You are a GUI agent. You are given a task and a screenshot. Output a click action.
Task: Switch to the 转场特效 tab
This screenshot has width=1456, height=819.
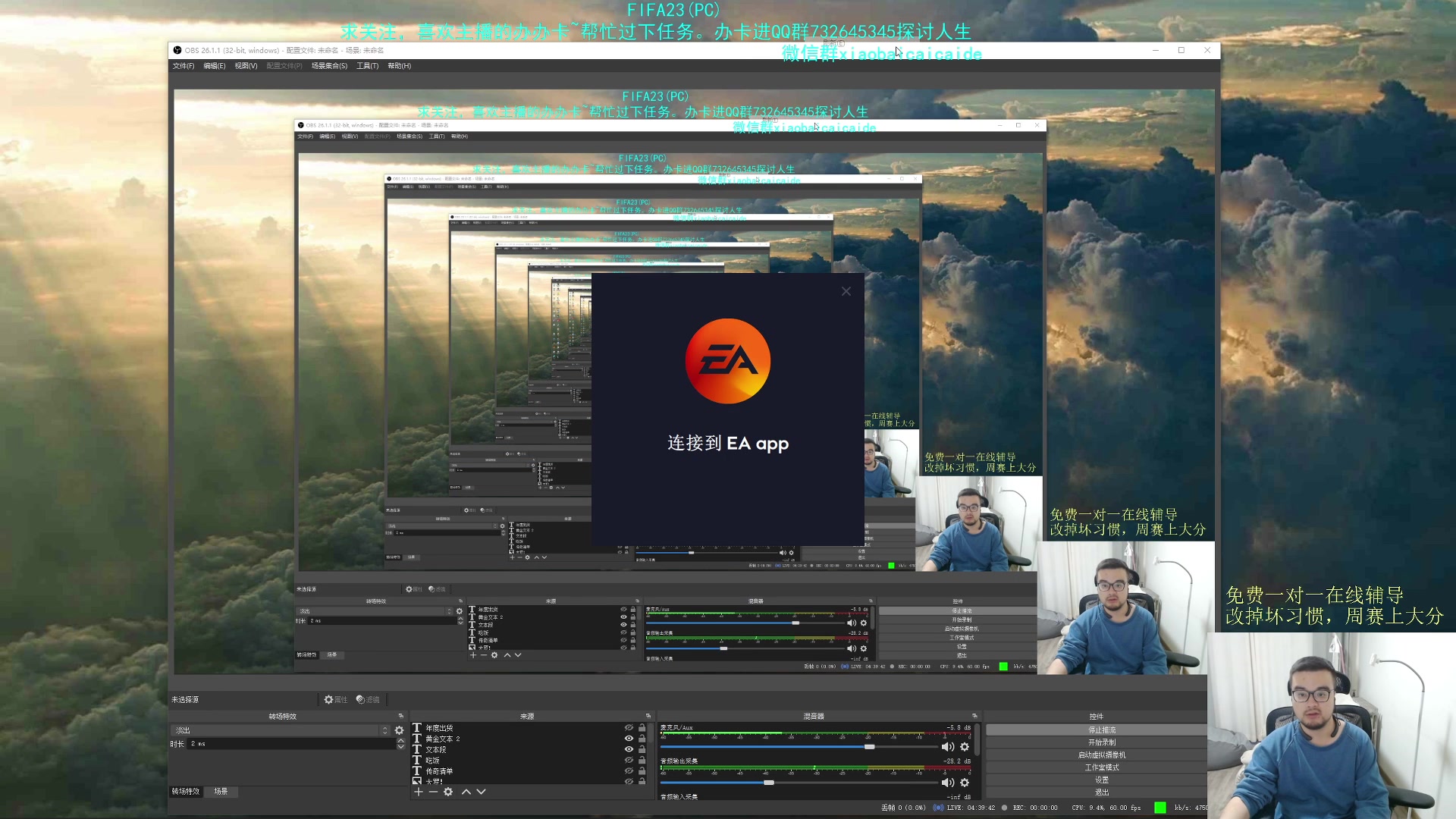[x=186, y=792]
